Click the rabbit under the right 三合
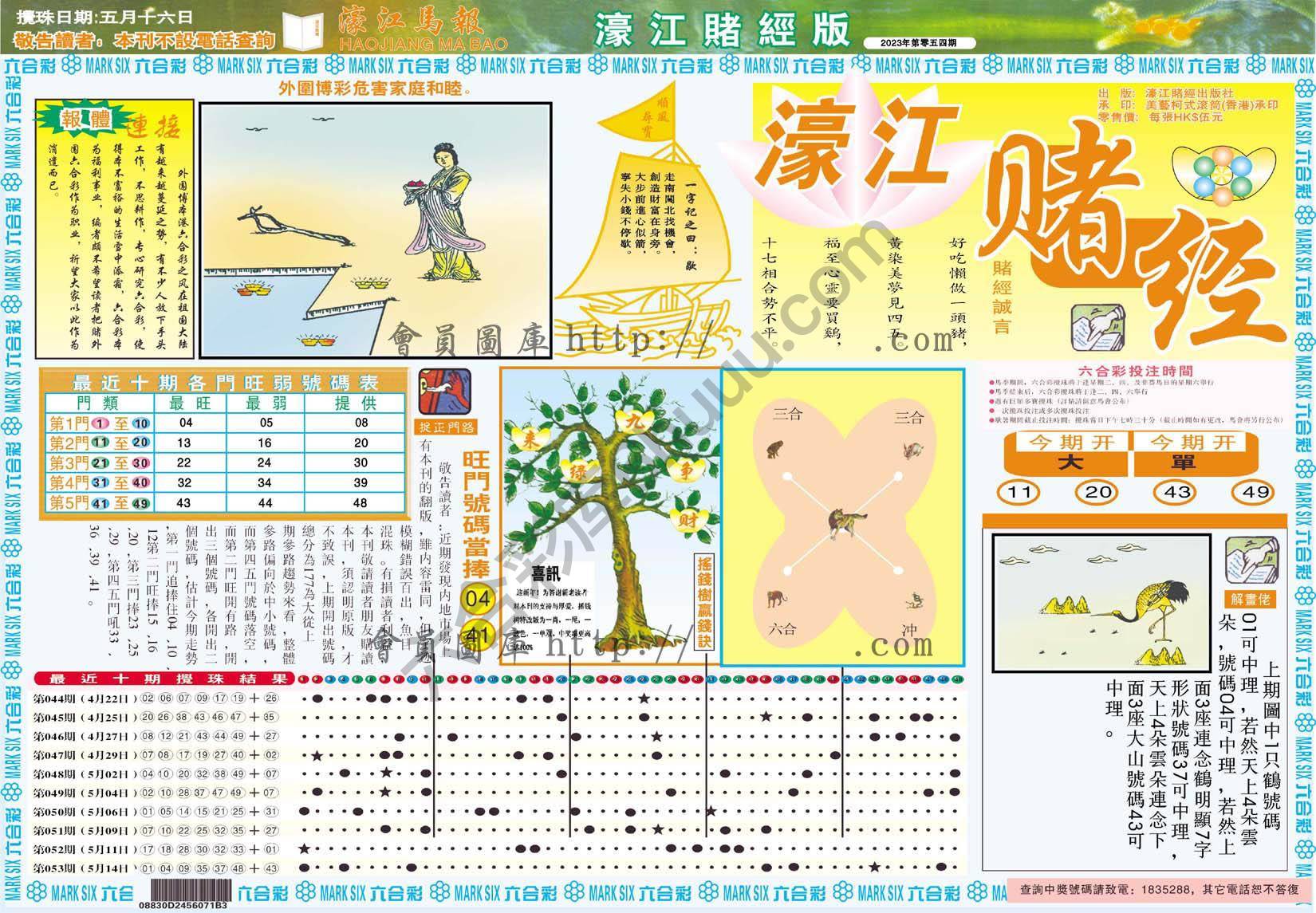Image resolution: width=1316 pixels, height=913 pixels. (x=914, y=452)
